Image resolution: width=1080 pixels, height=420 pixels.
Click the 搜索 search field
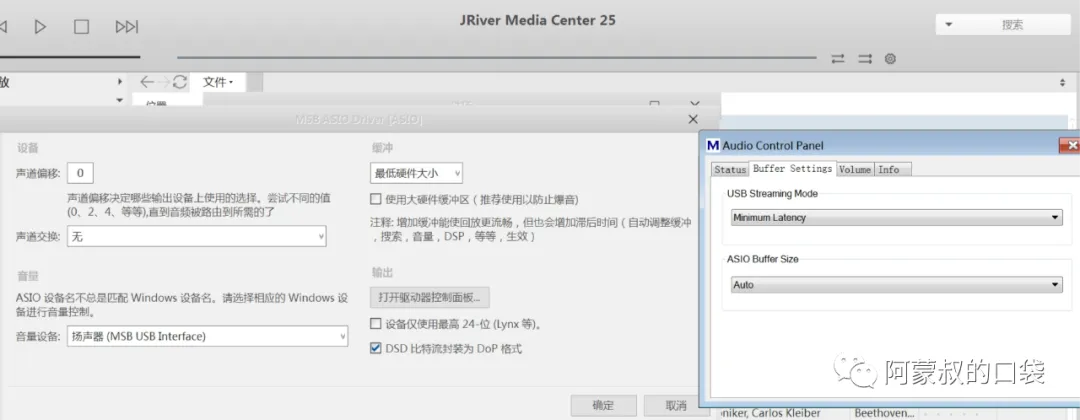click(x=1012, y=25)
